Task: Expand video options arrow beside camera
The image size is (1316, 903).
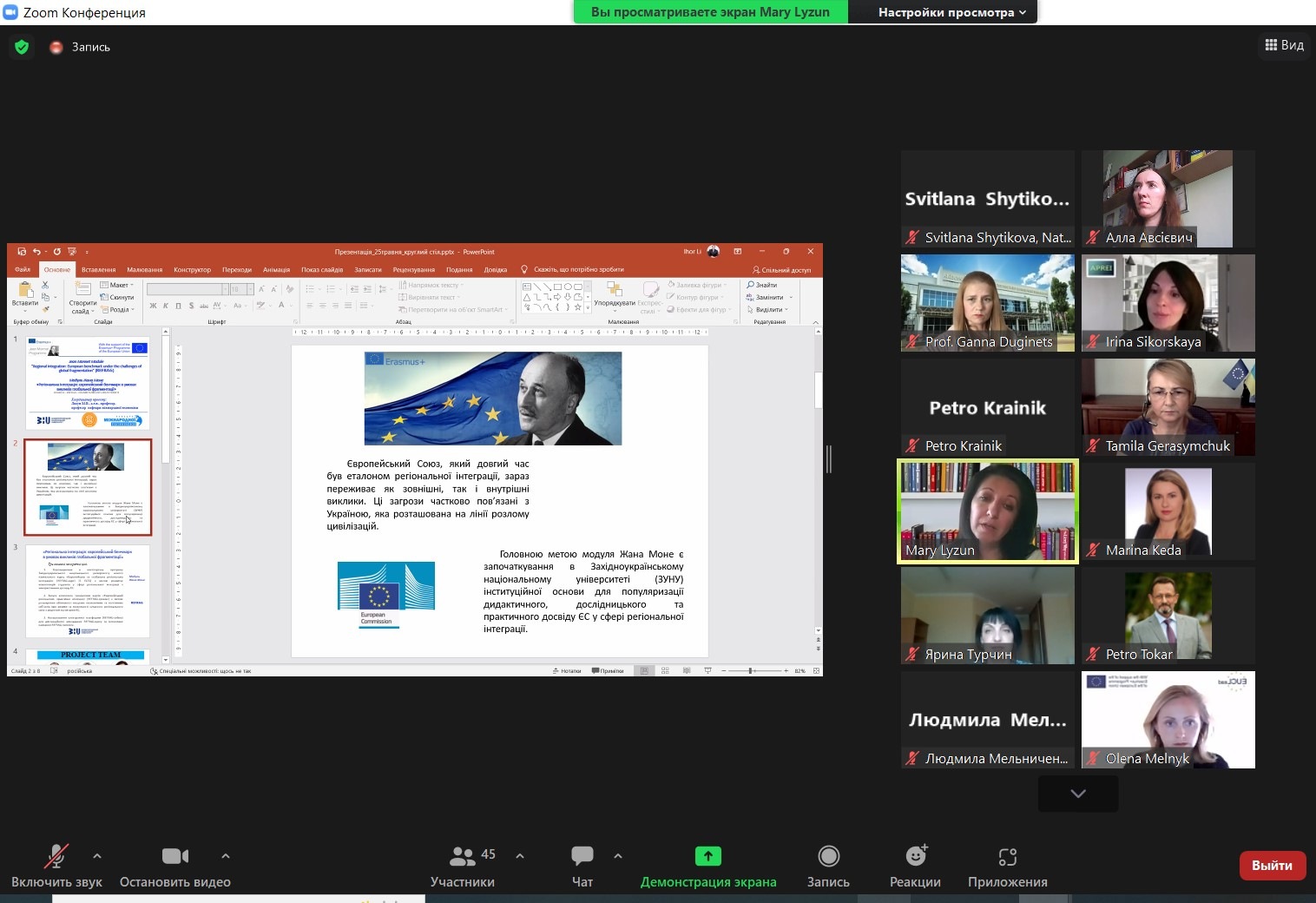Action: (226, 856)
